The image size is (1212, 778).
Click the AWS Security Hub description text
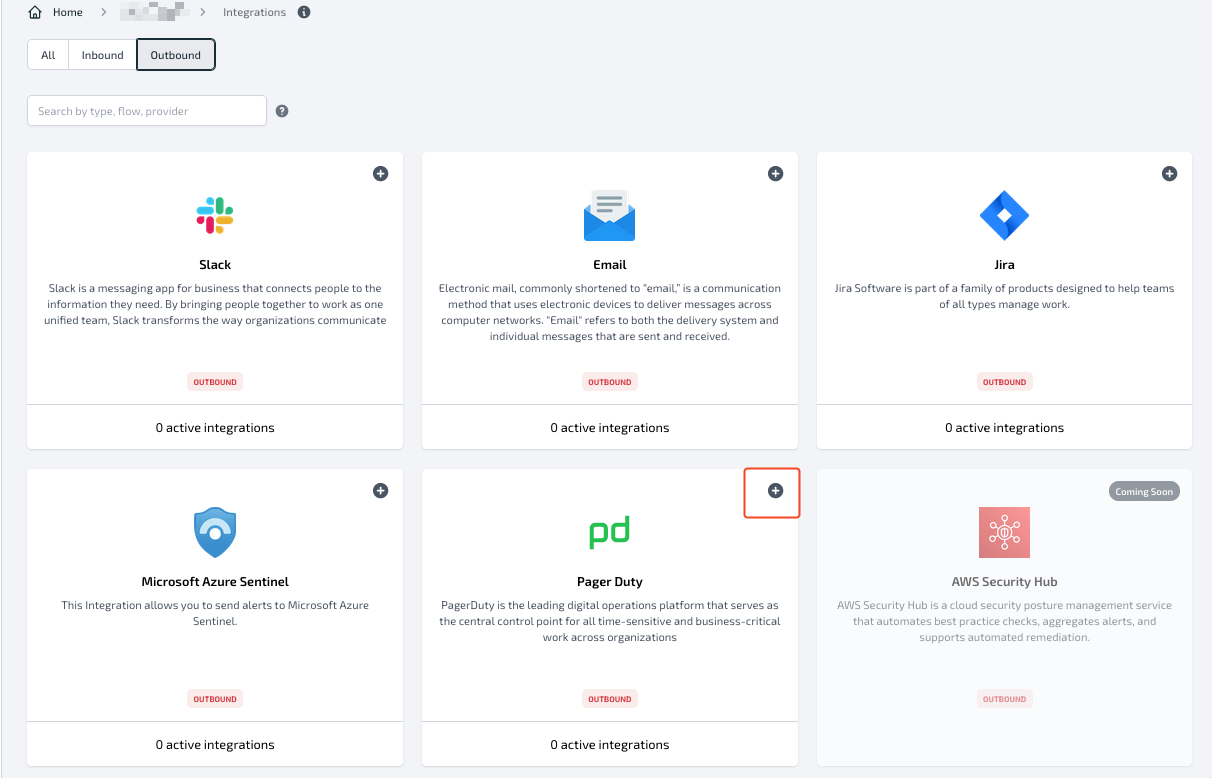coord(1004,621)
